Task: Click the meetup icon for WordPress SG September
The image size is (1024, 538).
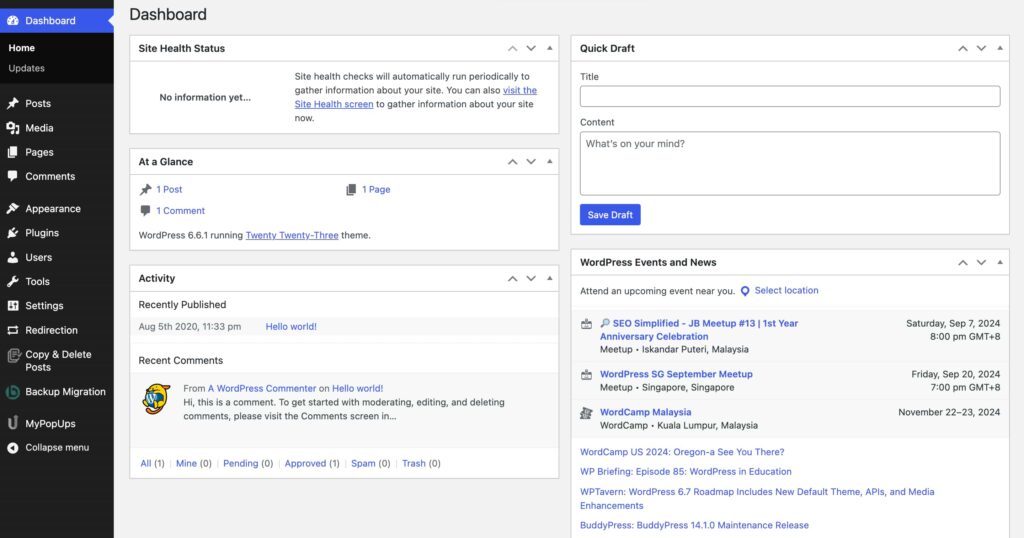Action: (586, 375)
